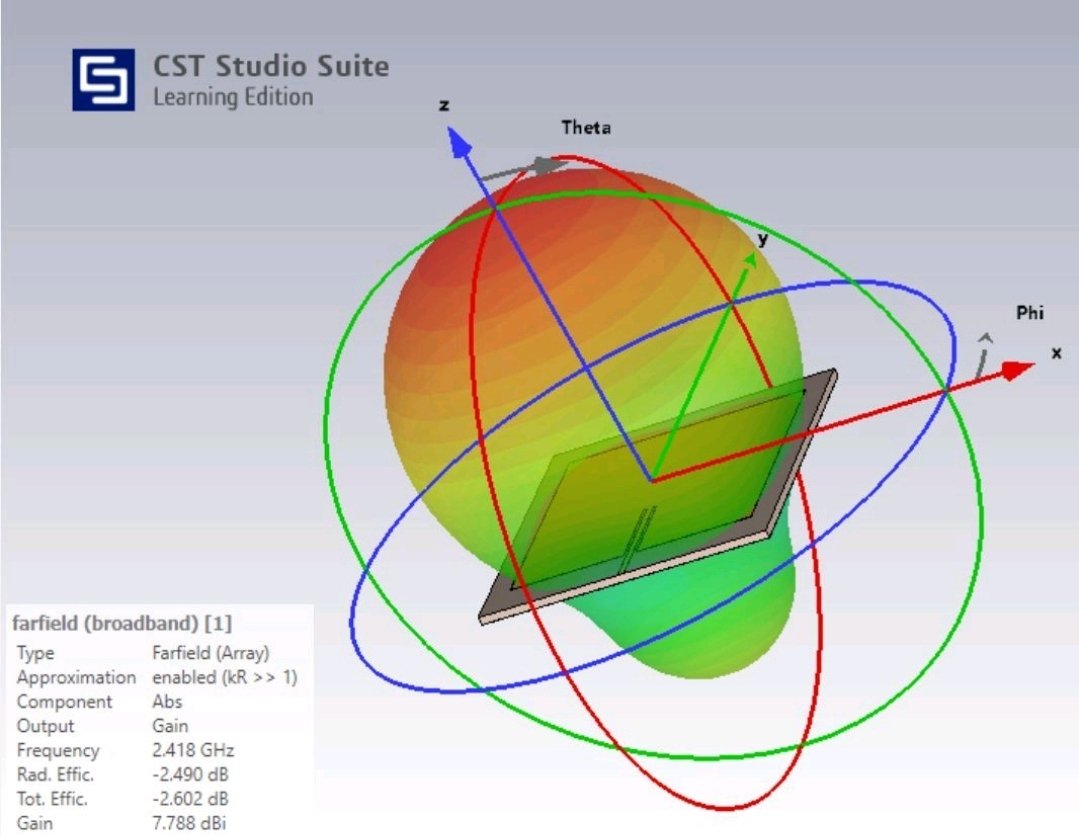This screenshot has height=836, width=1079.
Task: Click the gray Theta direction arrow
Action: click(x=524, y=170)
